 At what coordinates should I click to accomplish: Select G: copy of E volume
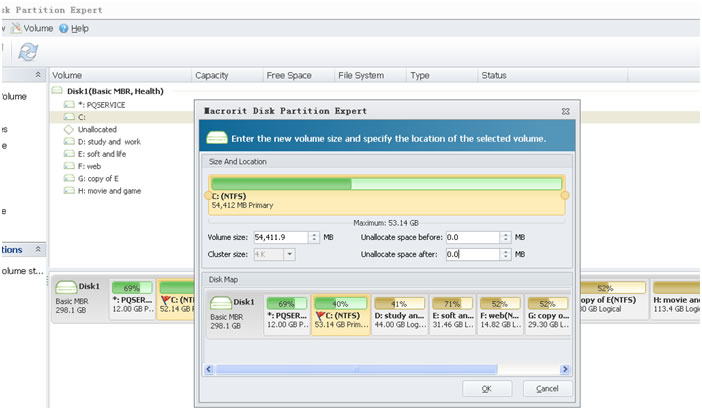point(91,178)
